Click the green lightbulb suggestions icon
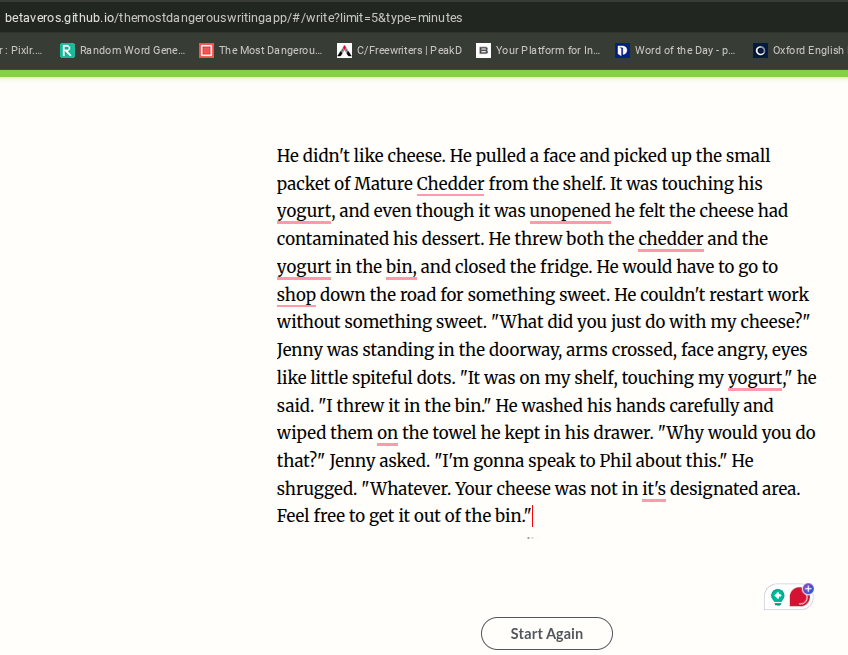Screen dimensions: 848x655 [777, 597]
